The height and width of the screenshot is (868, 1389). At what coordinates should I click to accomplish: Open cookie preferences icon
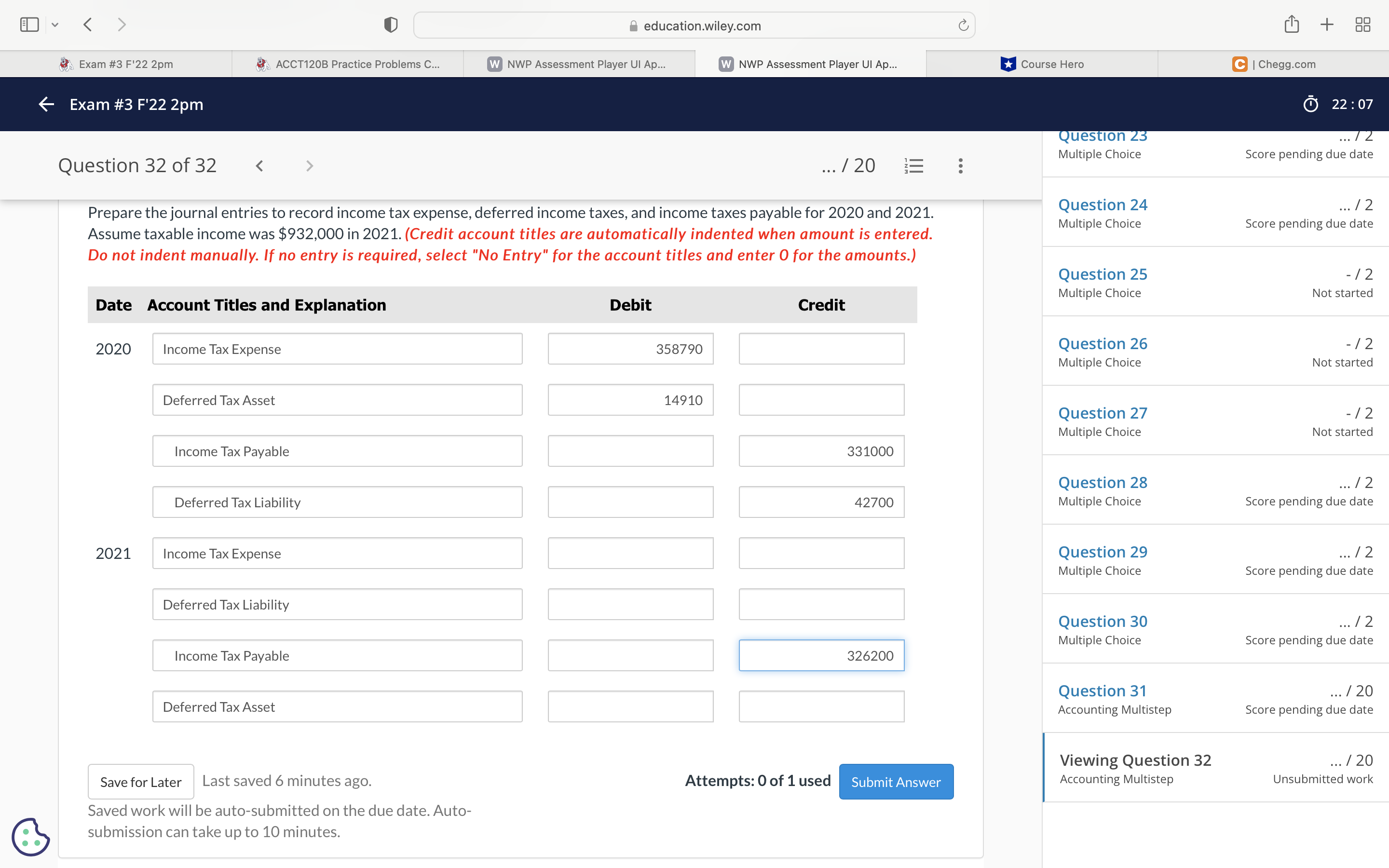(30, 836)
